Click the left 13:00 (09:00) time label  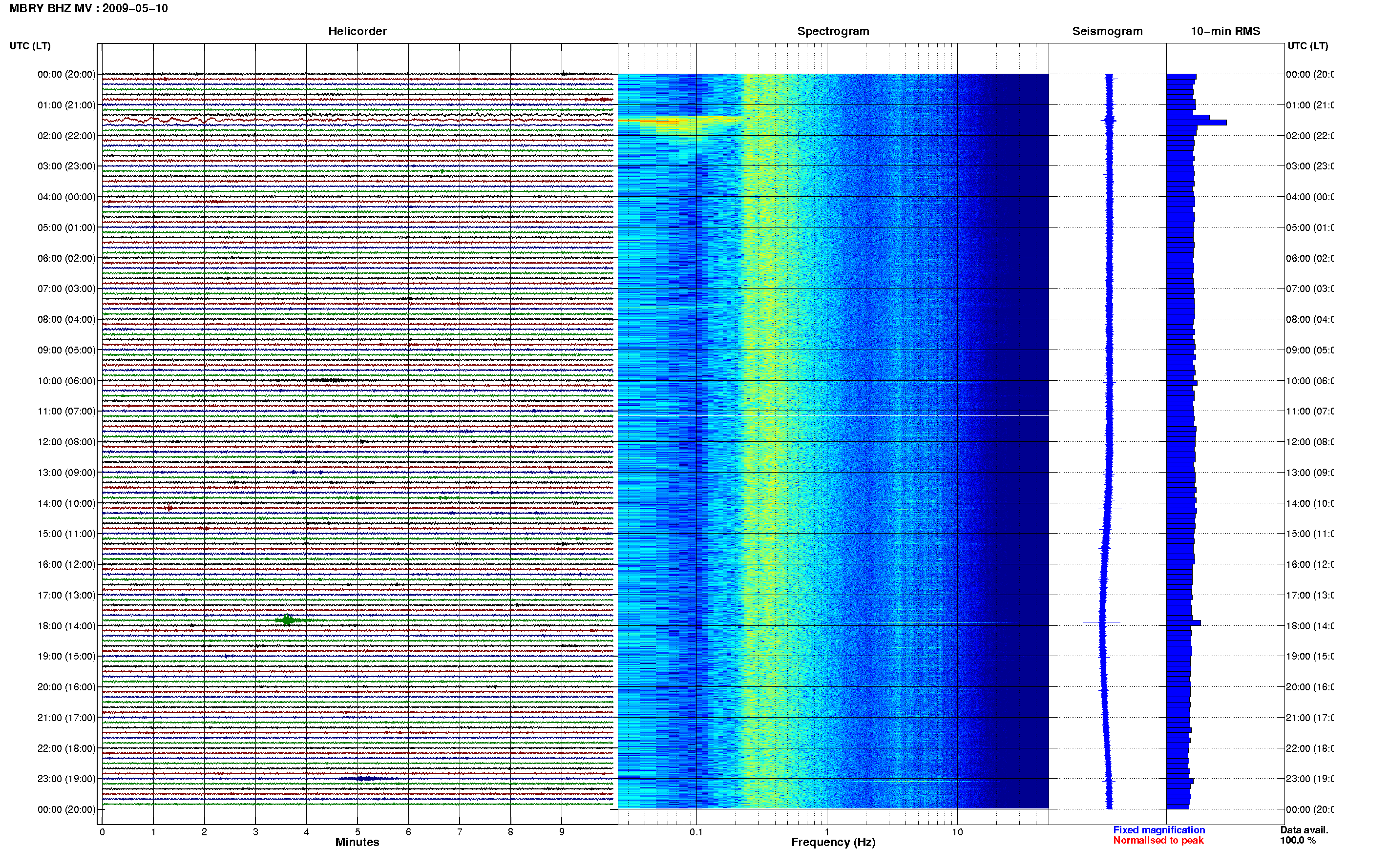(66, 473)
